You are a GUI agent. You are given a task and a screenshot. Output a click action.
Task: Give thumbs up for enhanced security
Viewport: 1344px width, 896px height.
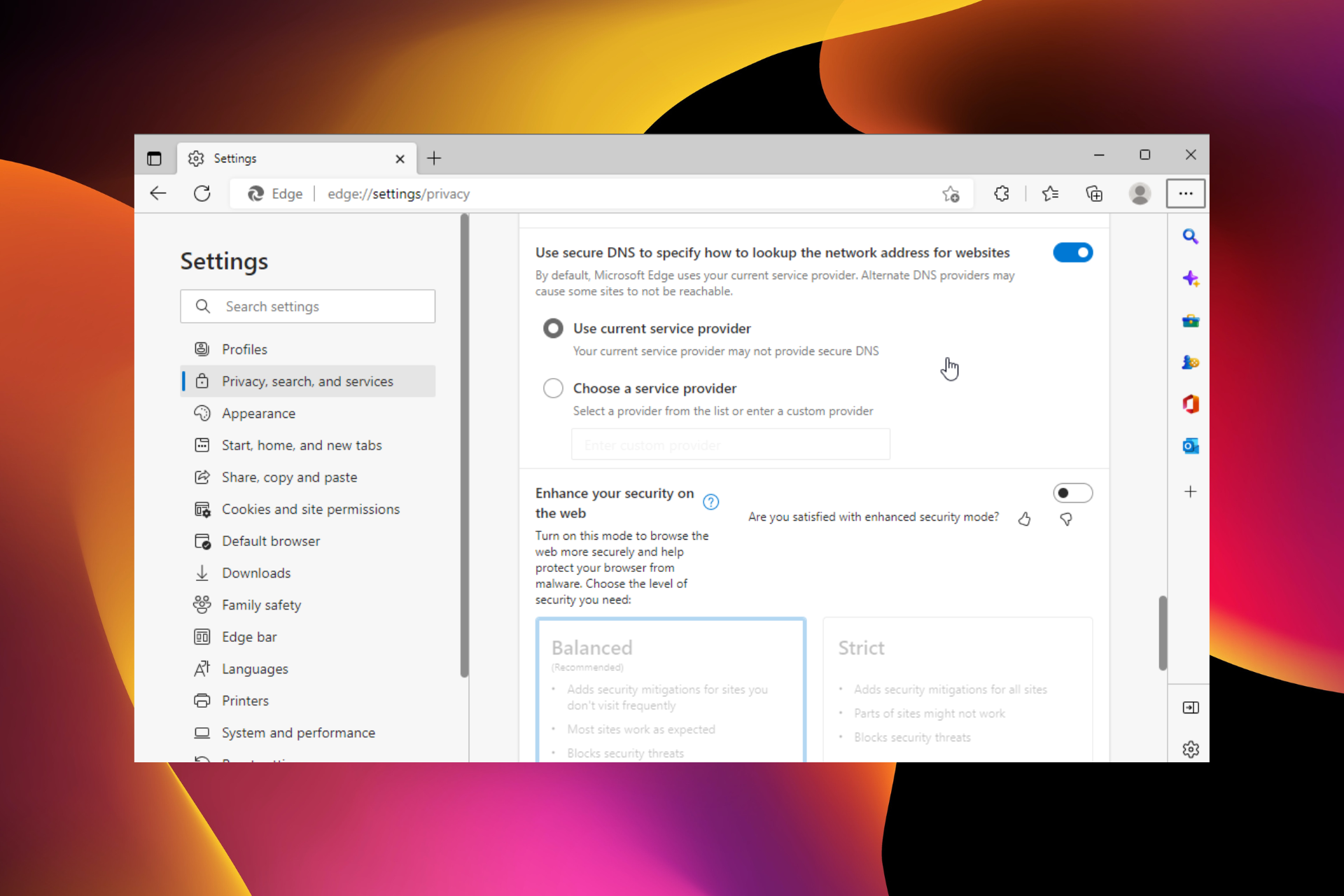(1024, 519)
